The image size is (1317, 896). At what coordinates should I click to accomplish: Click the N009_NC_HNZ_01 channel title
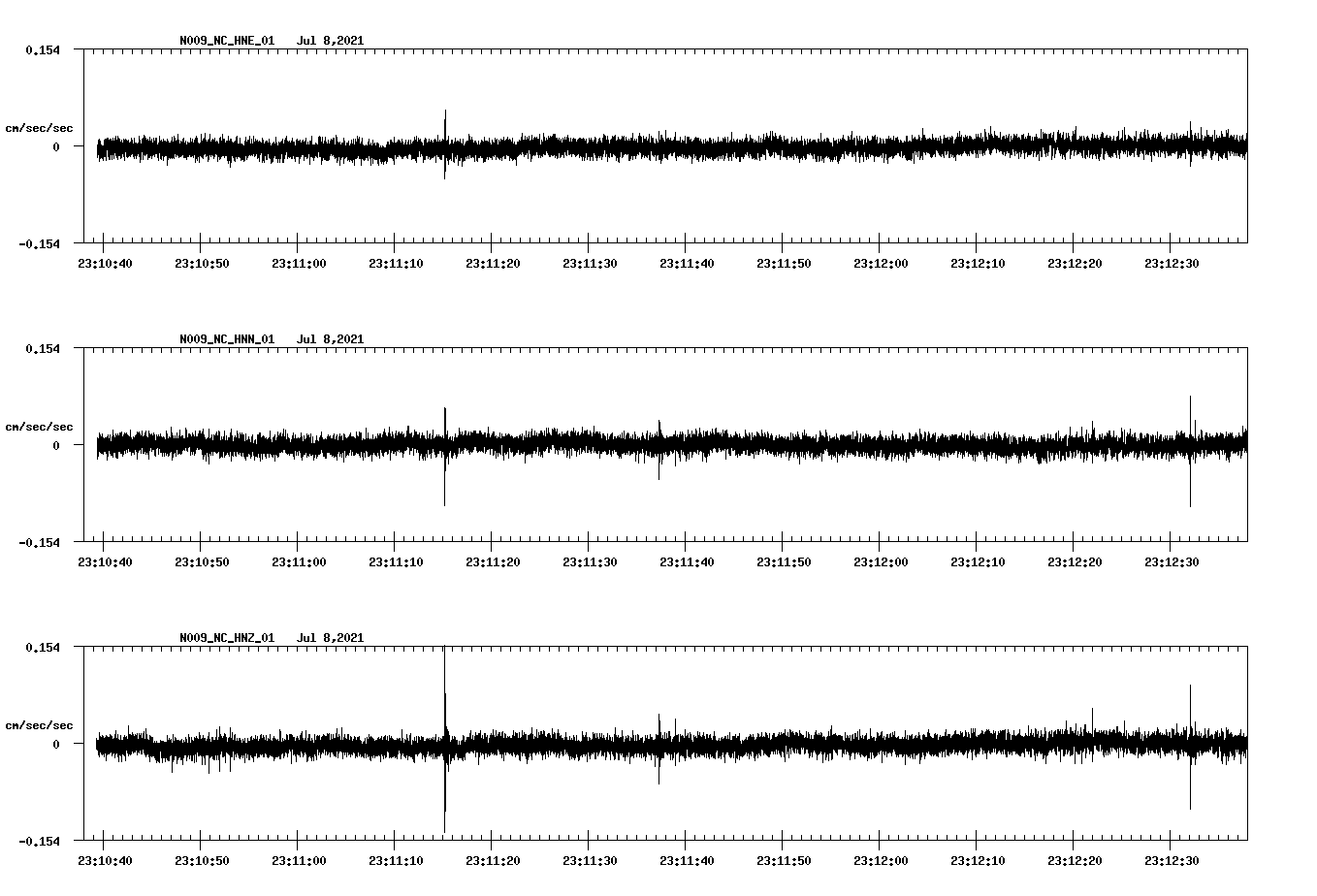click(x=227, y=638)
